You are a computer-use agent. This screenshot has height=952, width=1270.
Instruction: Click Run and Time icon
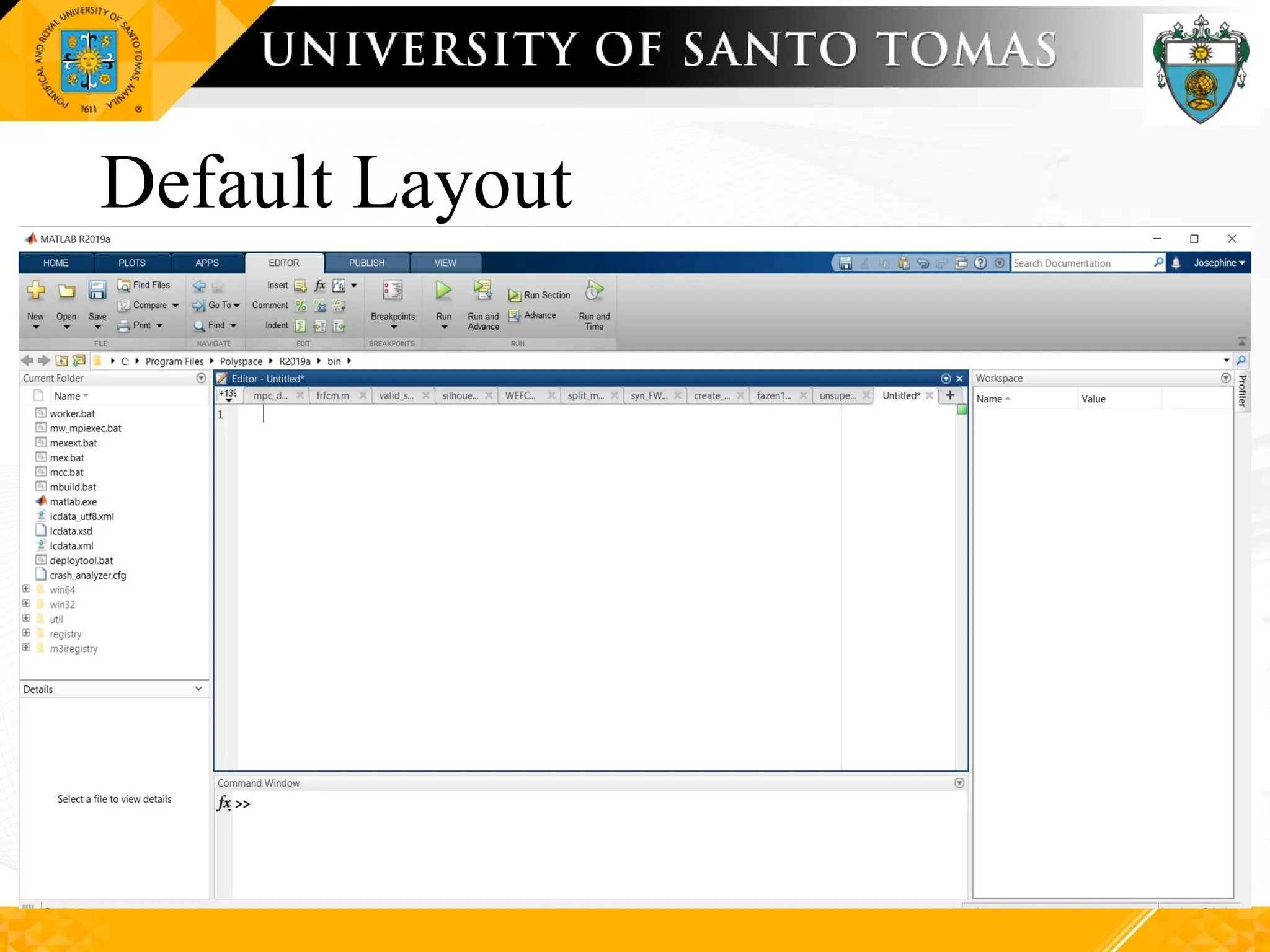(594, 290)
